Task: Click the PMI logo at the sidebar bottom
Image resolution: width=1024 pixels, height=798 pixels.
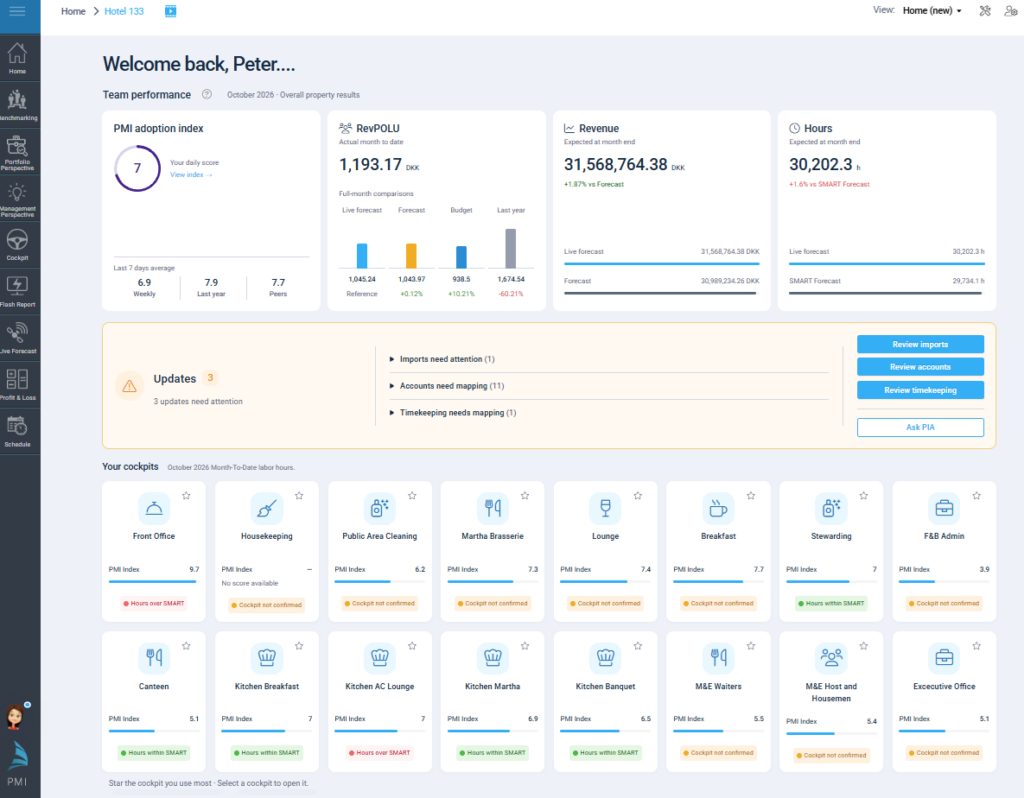Action: coord(18,764)
